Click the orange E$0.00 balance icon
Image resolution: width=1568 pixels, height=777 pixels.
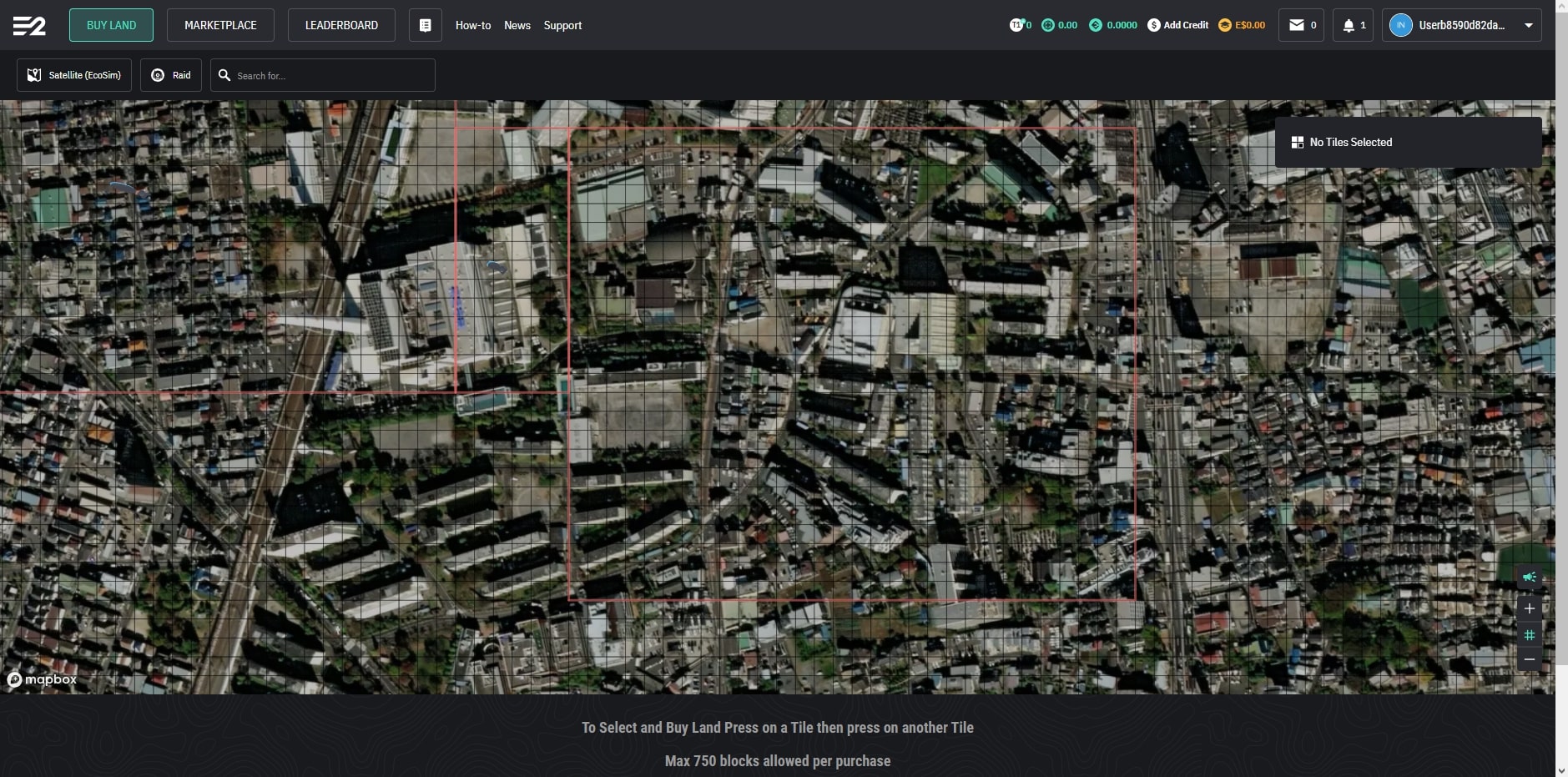click(1225, 25)
